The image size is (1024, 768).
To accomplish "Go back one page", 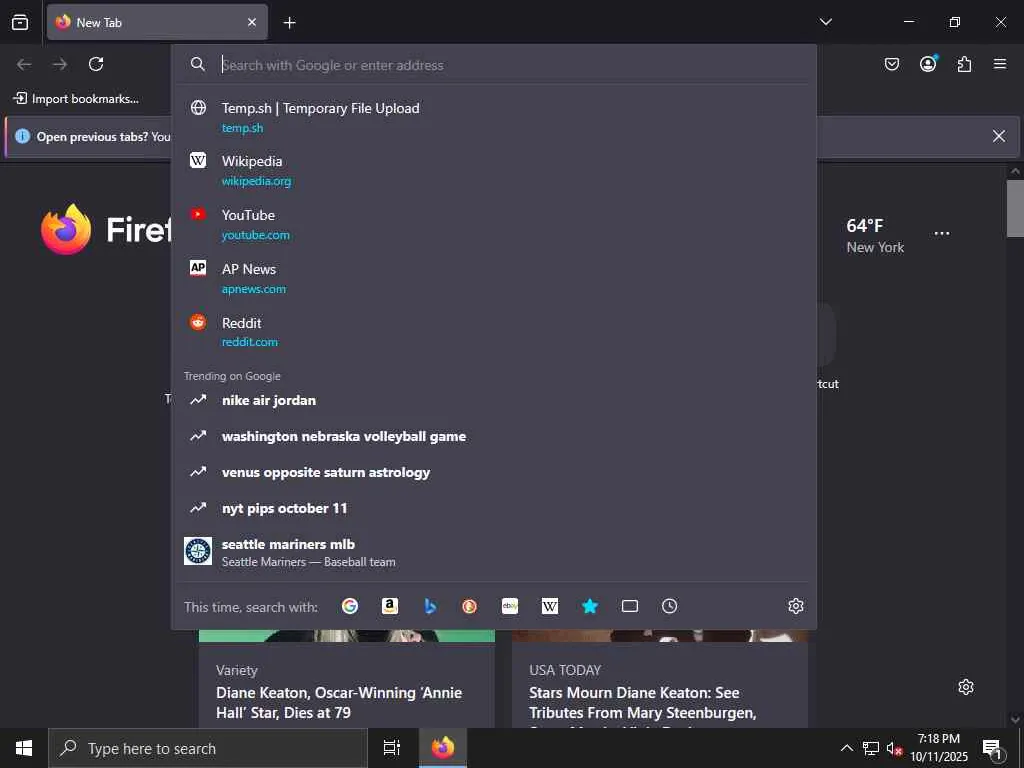I will coord(24,64).
